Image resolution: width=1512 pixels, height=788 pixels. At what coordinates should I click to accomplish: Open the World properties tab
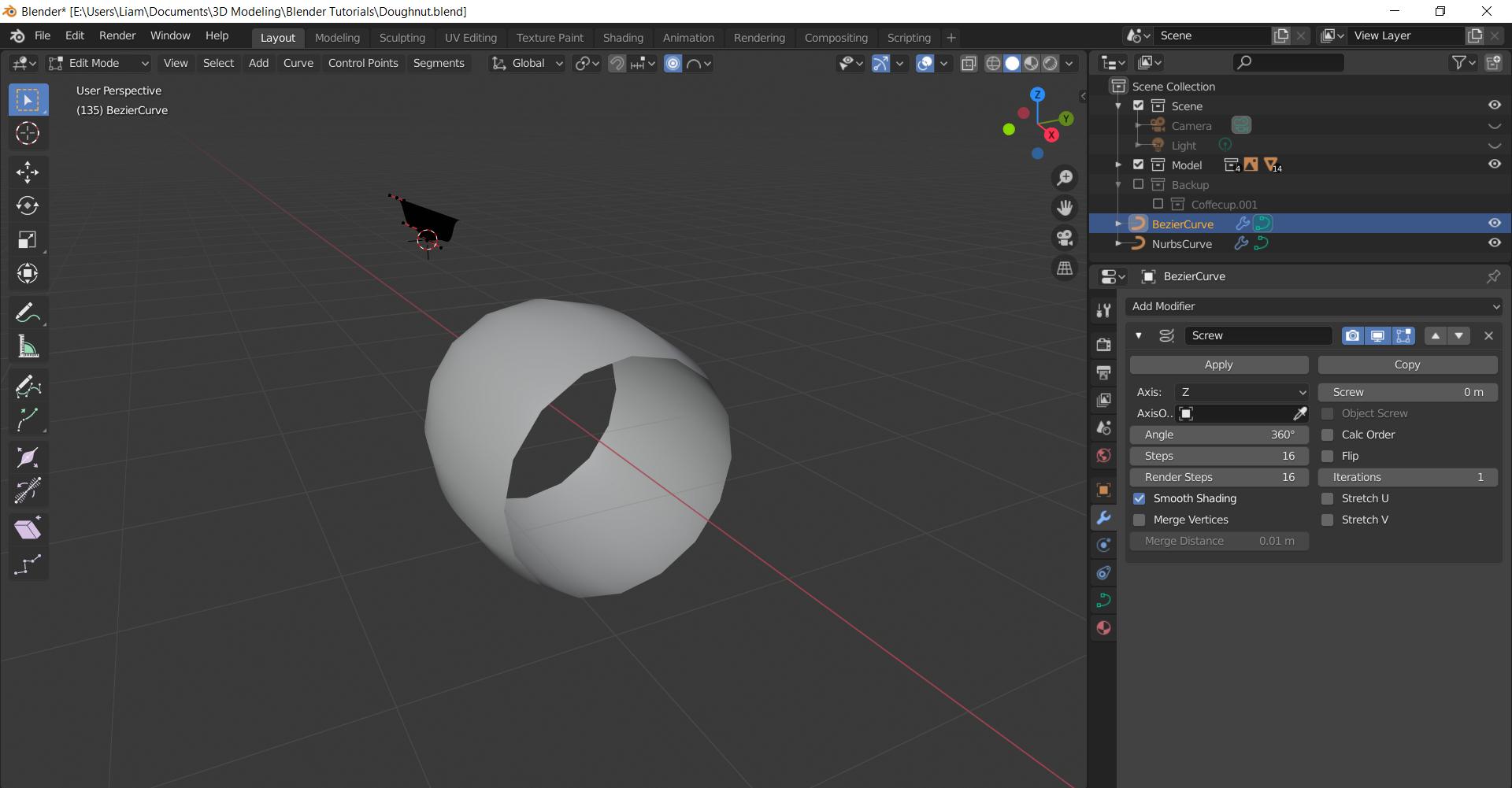[x=1103, y=456]
